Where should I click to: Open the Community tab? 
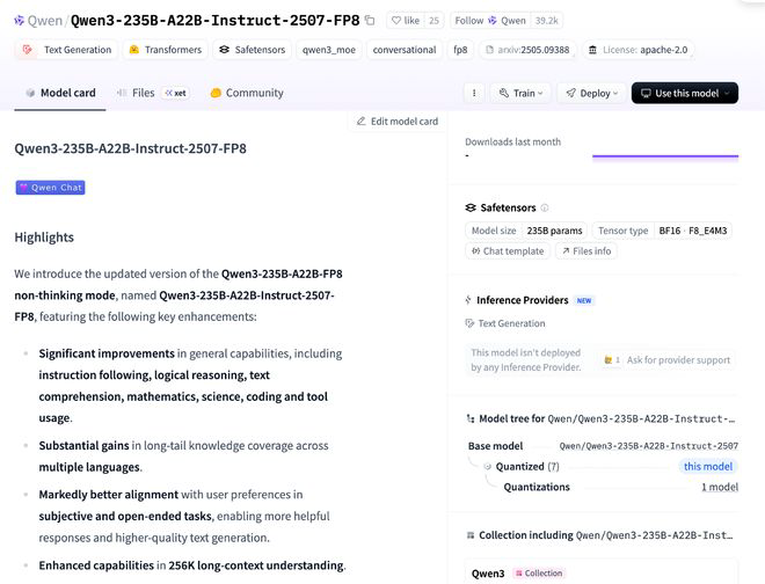click(x=247, y=93)
